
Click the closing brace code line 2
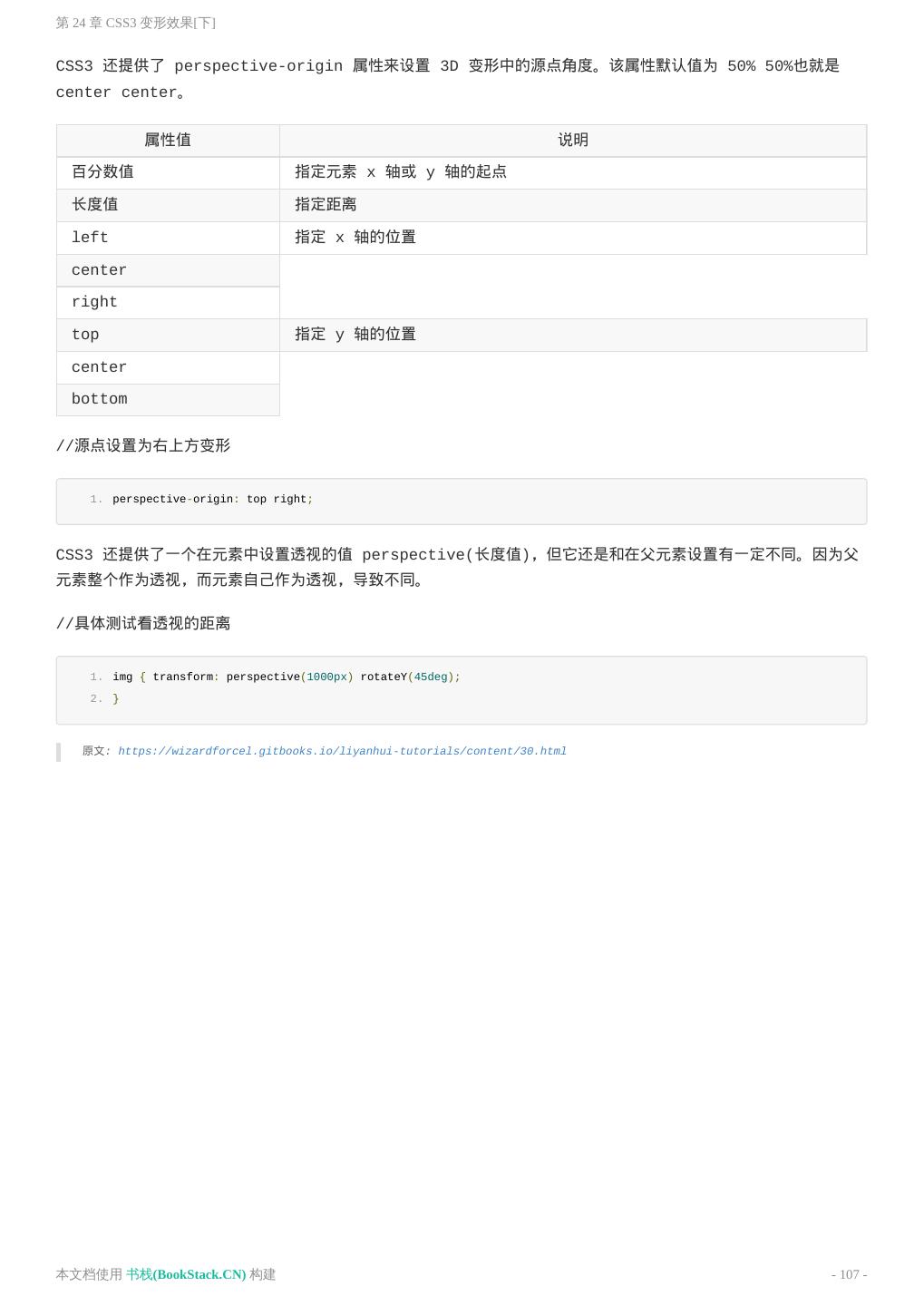(116, 698)
